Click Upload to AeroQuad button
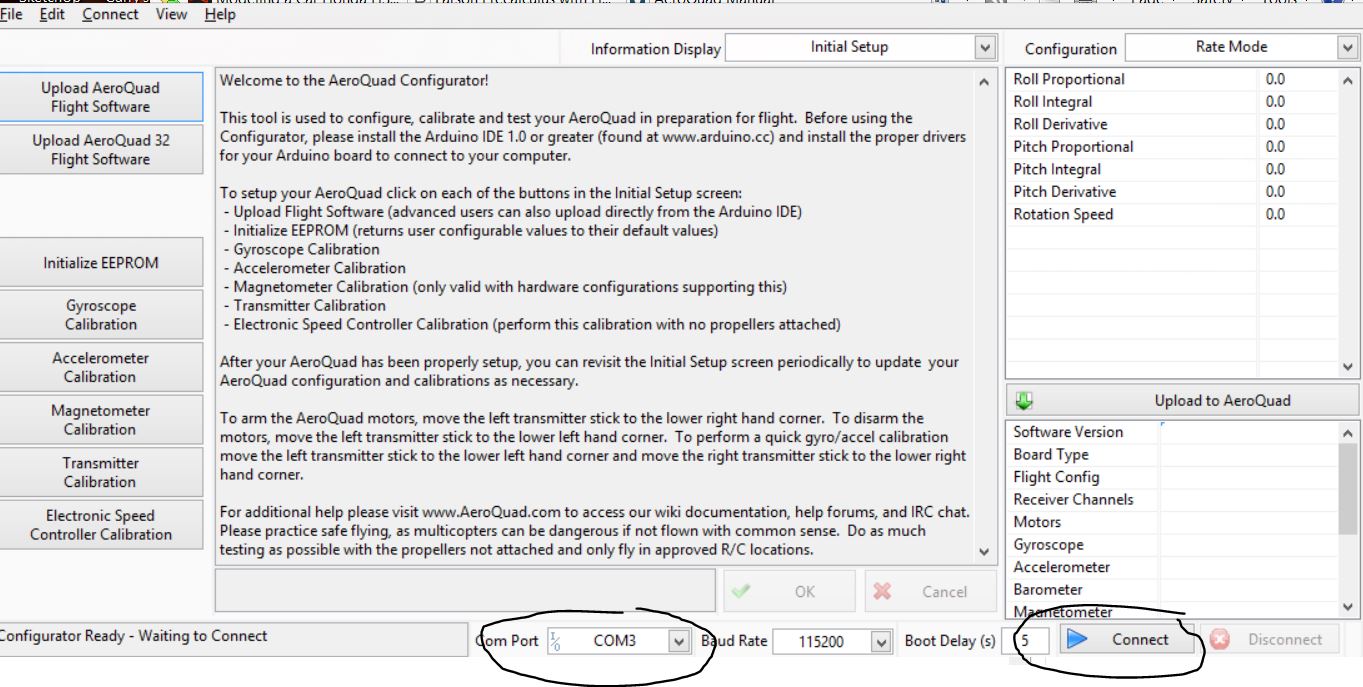 click(1182, 400)
